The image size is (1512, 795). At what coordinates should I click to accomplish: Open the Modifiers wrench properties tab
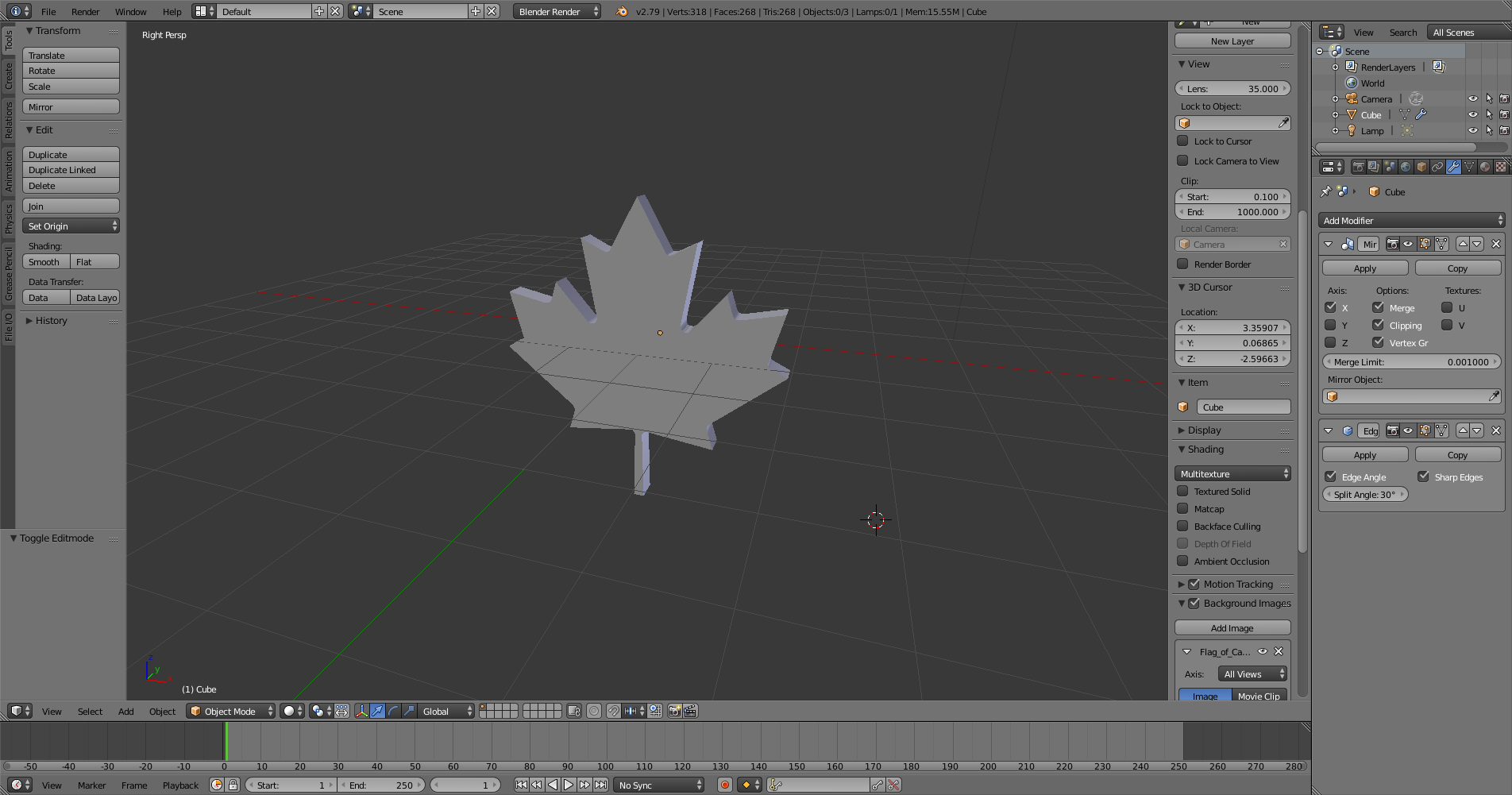click(1453, 167)
